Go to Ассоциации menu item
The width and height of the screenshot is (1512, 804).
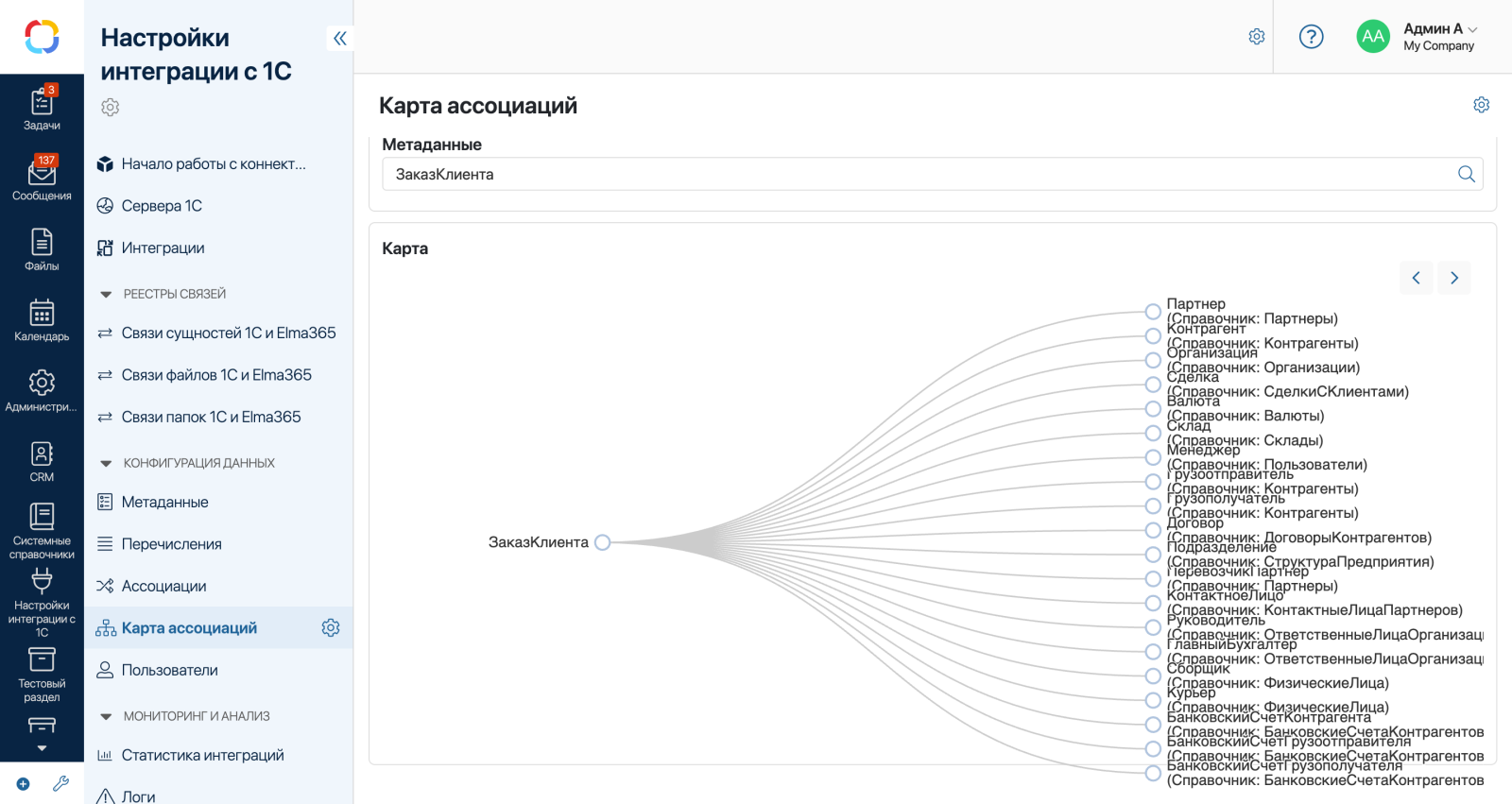coord(163,586)
